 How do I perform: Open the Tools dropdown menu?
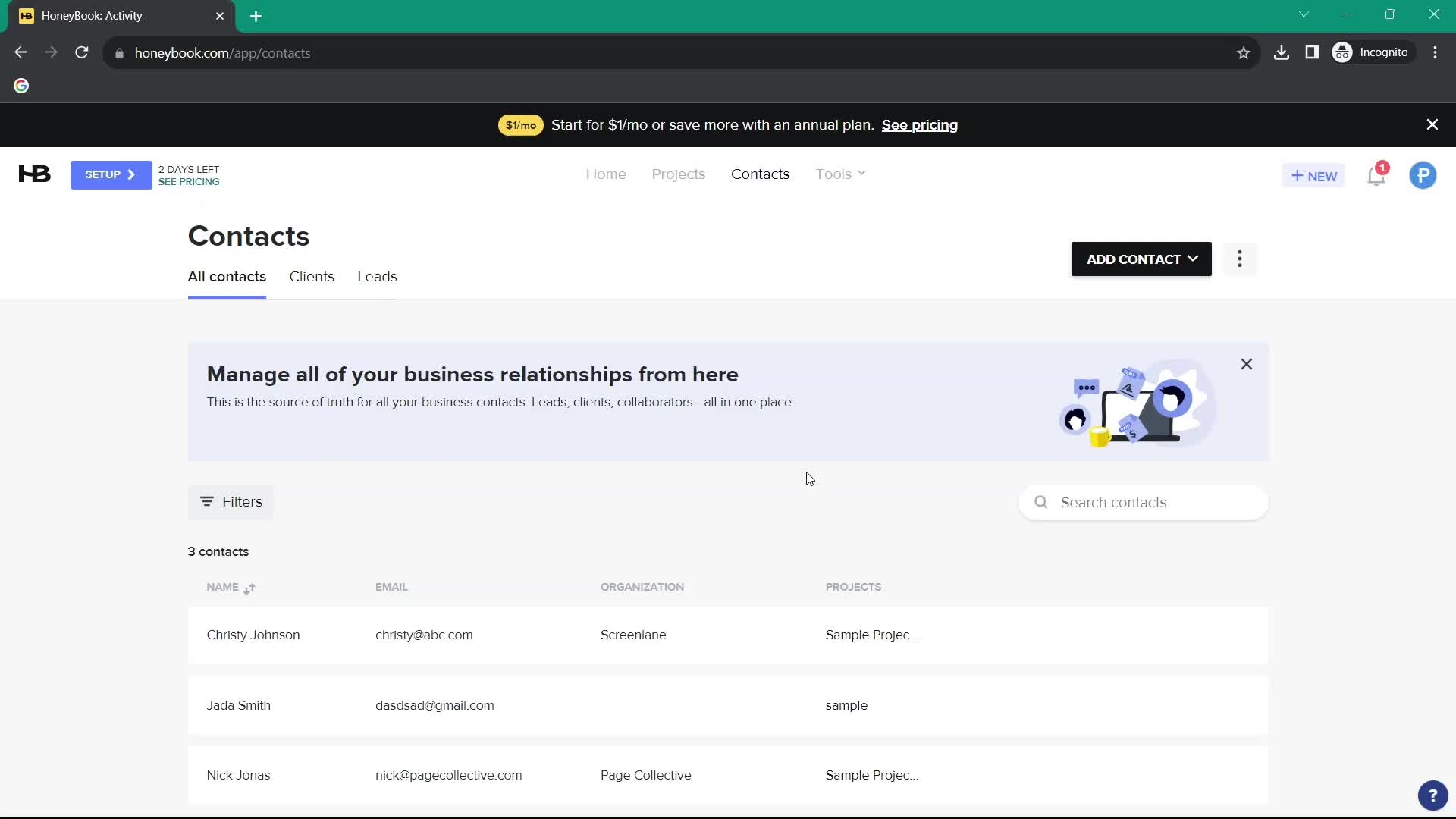point(842,174)
